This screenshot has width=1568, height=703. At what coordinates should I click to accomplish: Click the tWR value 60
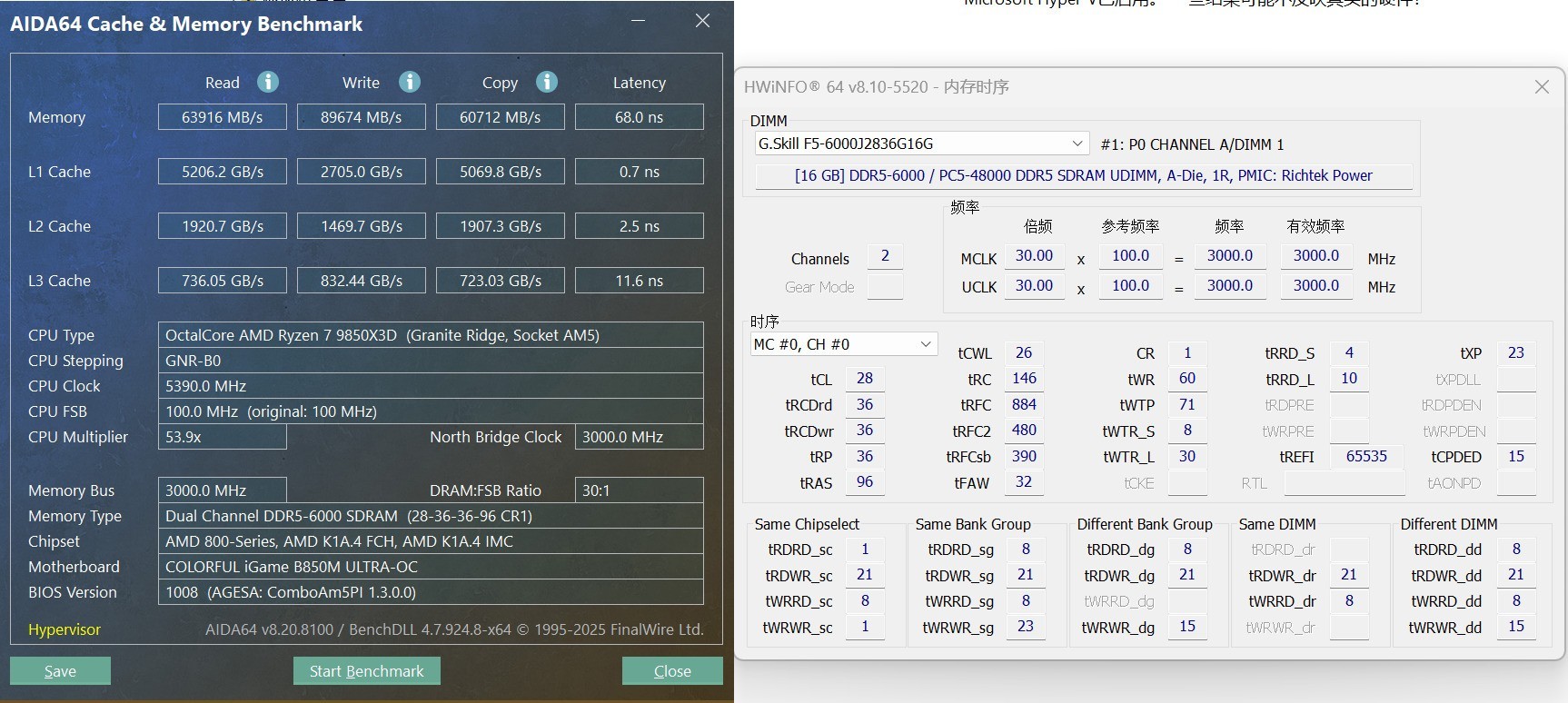tap(1187, 379)
